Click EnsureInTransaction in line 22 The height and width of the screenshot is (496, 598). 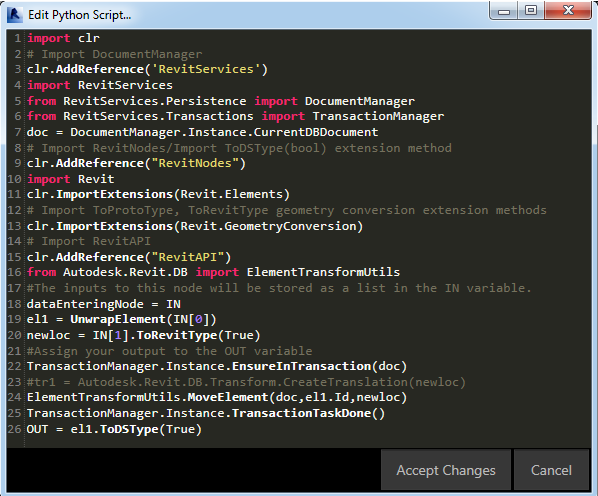coord(301,366)
